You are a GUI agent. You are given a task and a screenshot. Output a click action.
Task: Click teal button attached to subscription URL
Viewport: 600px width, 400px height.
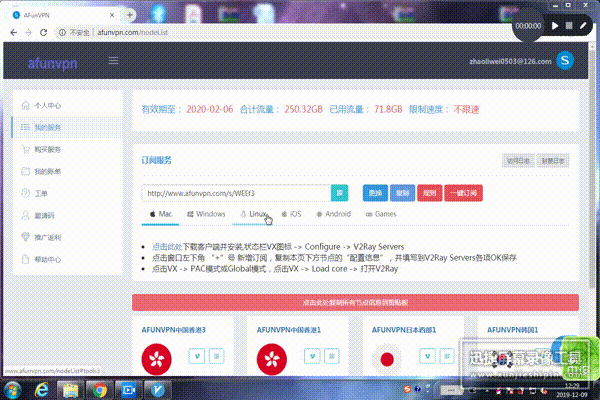[x=339, y=193]
